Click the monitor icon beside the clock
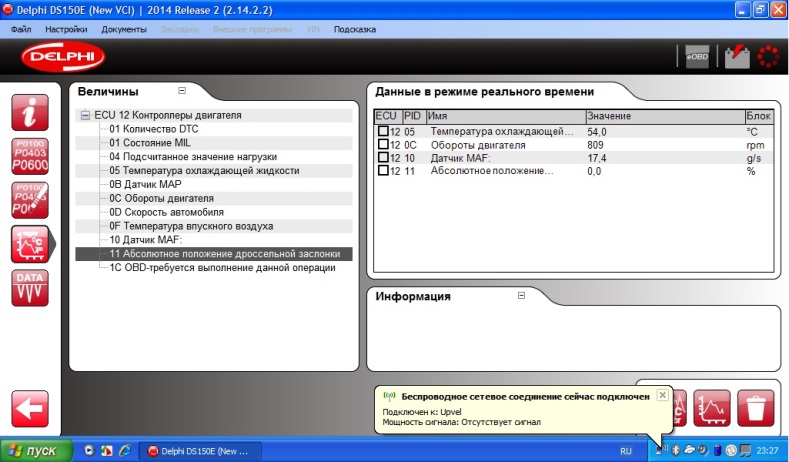 [x=744, y=450]
